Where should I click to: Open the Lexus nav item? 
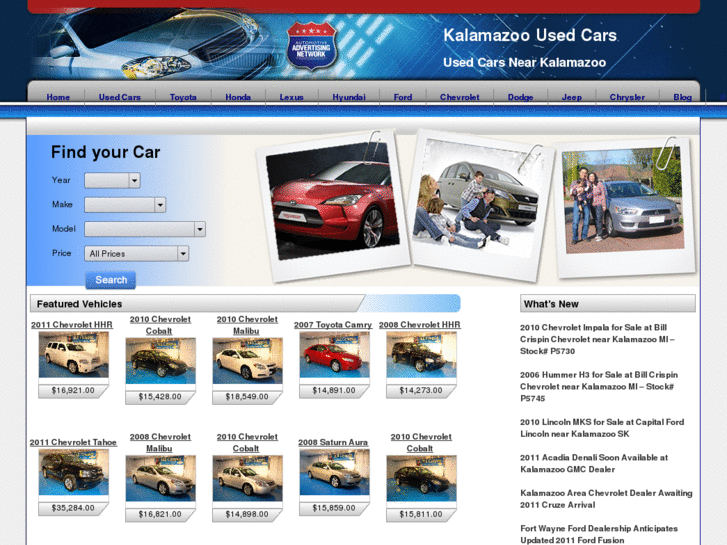pos(292,97)
